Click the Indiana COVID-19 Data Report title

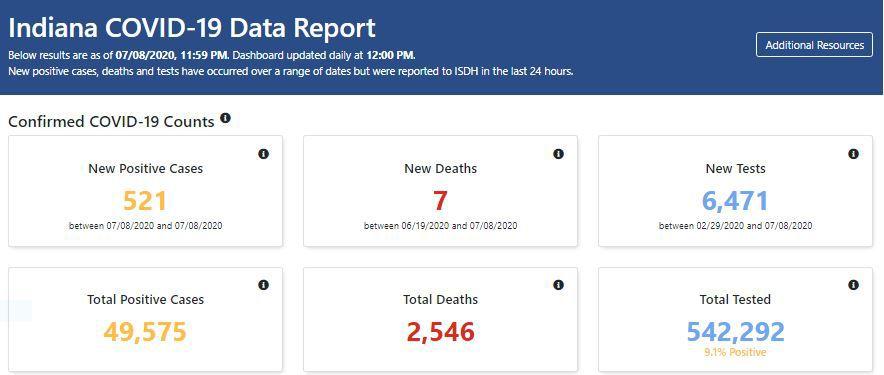click(192, 29)
